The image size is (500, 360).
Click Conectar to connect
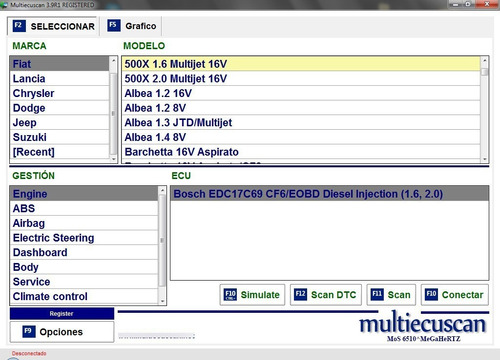(455, 295)
